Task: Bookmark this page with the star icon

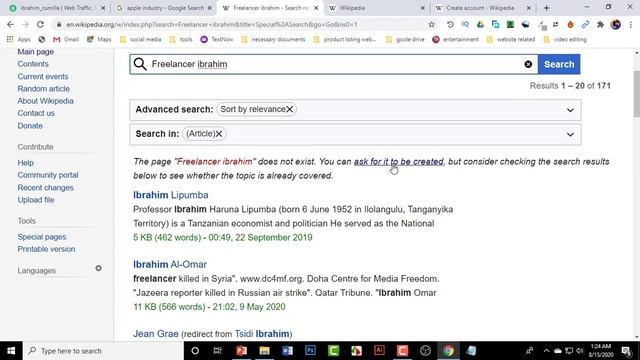Action: click(431, 24)
